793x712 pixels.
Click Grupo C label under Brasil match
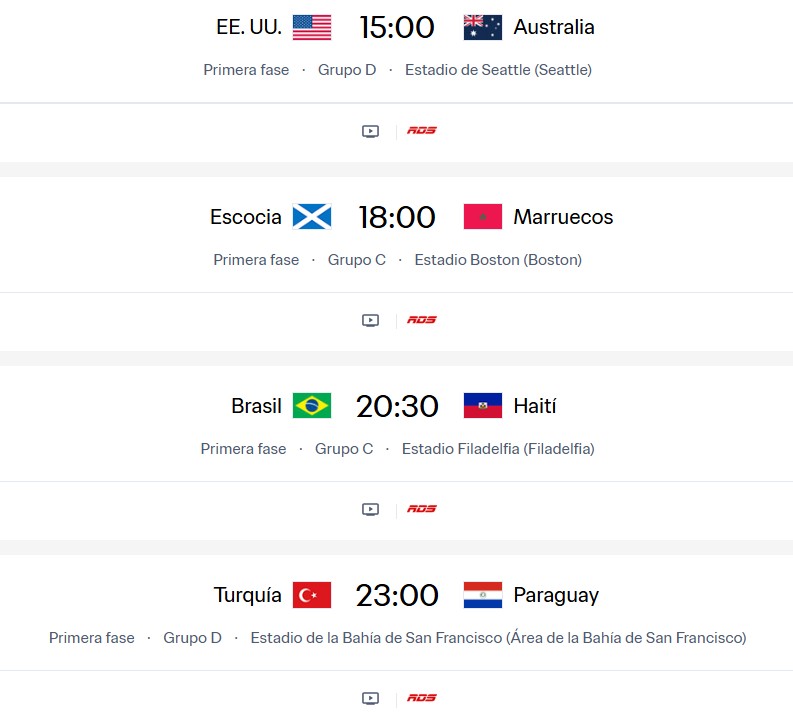point(344,449)
